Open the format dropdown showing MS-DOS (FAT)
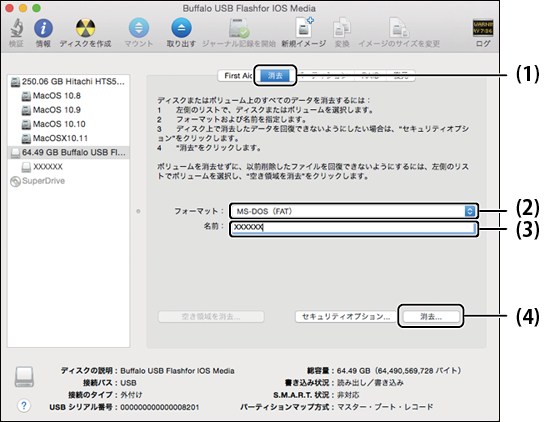 353,211
